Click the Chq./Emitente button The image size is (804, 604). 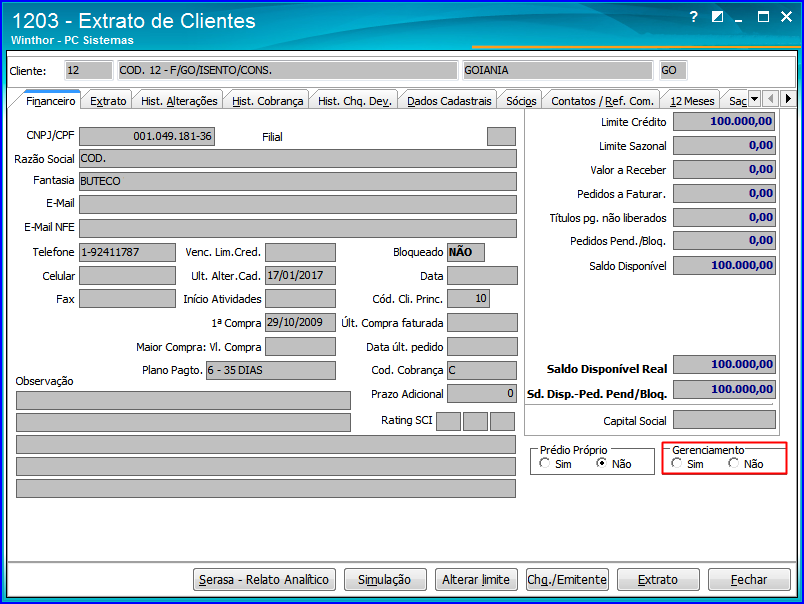[567, 579]
